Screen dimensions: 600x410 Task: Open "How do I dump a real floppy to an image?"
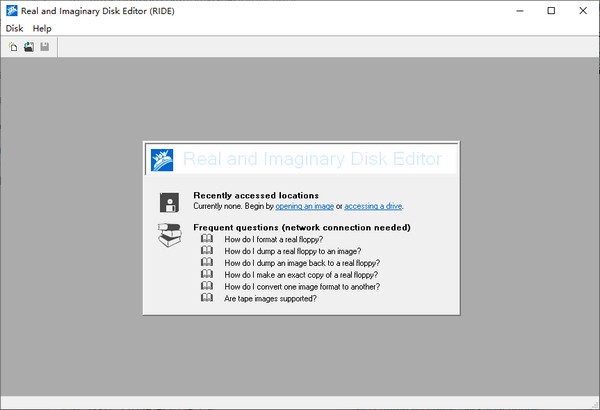pos(293,251)
